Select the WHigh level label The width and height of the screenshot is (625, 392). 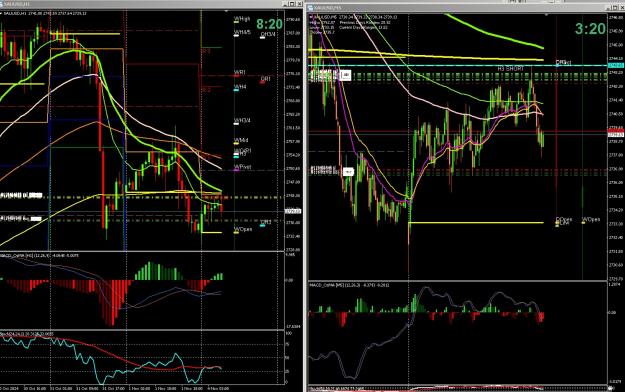242,19
